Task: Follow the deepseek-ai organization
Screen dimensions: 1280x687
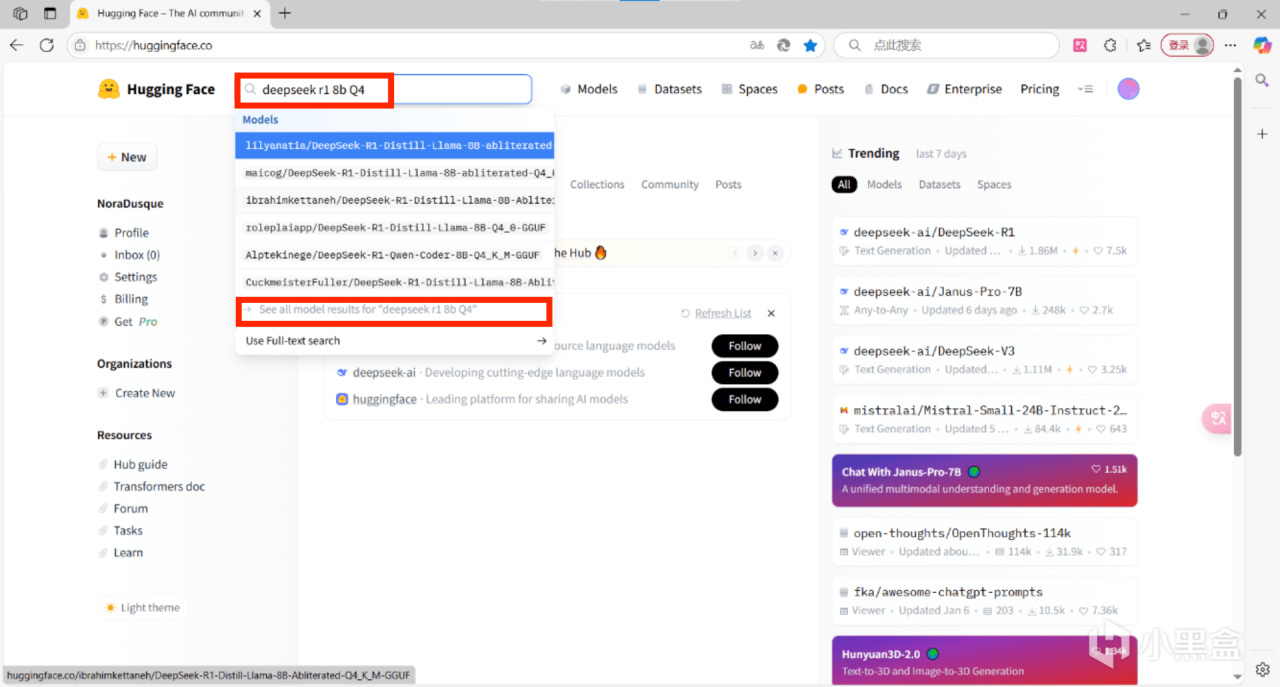Action: pyautogui.click(x=745, y=373)
